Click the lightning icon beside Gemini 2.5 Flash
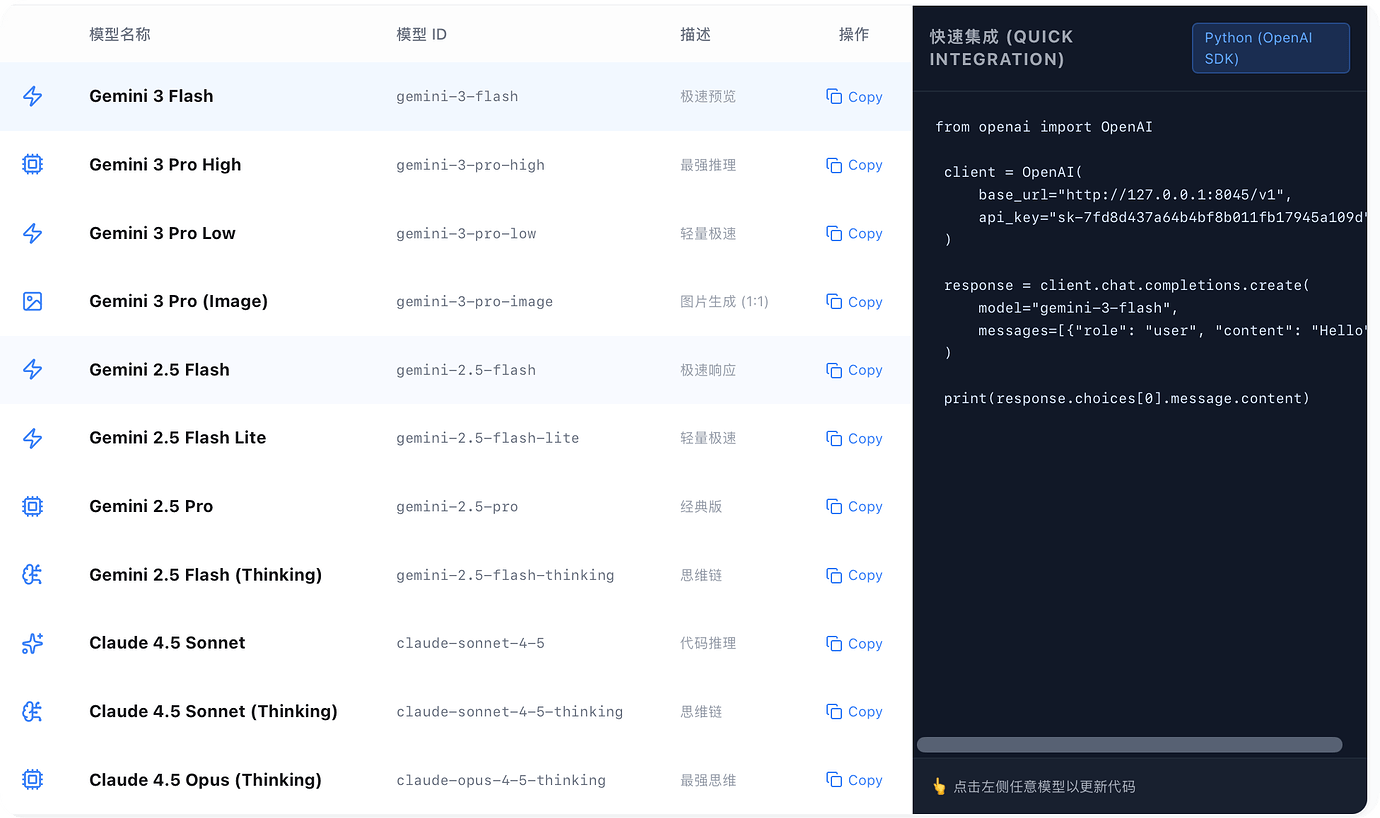Viewport: 1380px width, 818px height. 33,369
